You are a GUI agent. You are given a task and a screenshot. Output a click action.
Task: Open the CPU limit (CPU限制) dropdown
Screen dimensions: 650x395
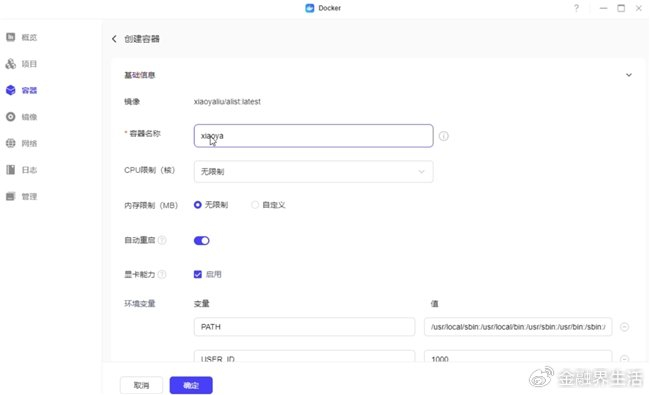(x=313, y=172)
